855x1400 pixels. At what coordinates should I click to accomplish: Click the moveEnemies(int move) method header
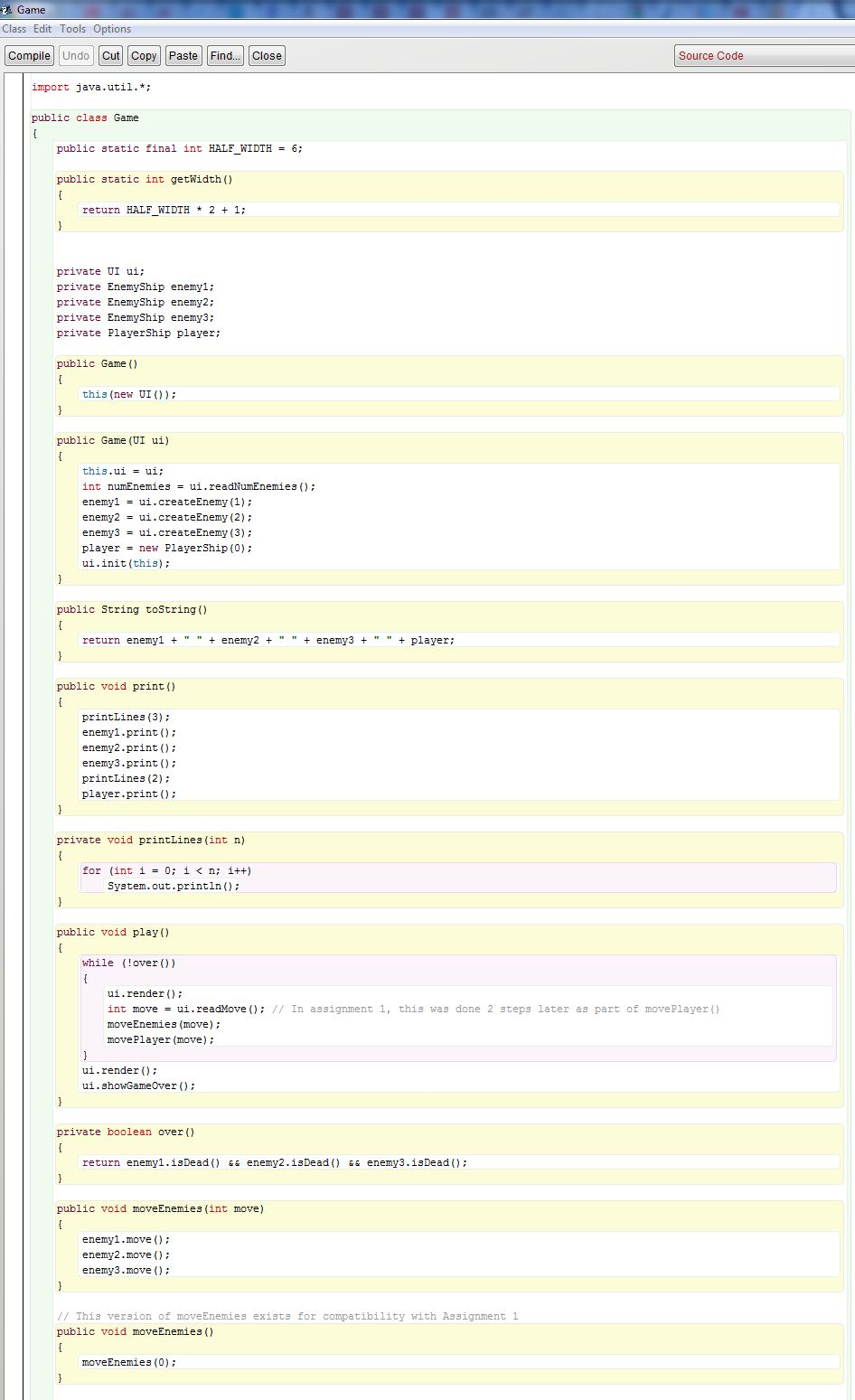[163, 1208]
